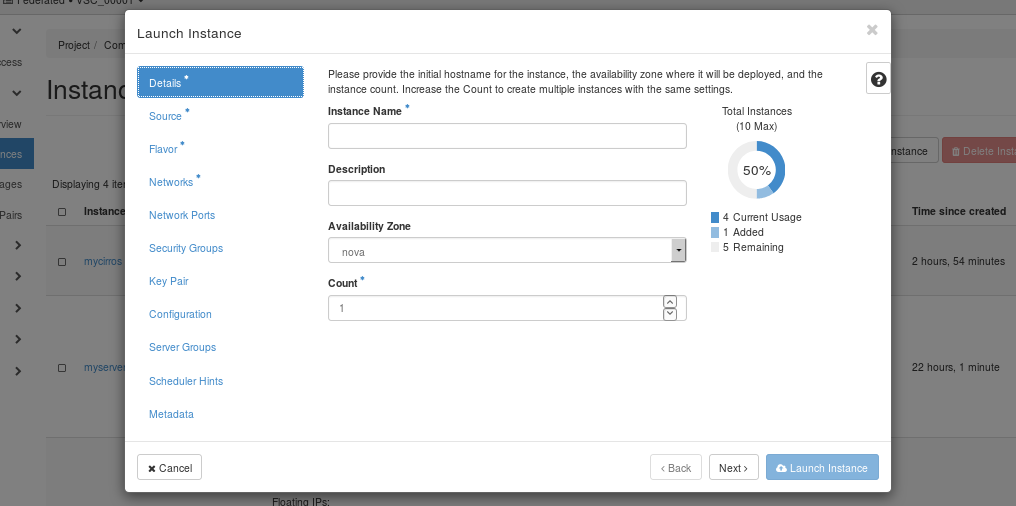The width and height of the screenshot is (1016, 506).
Task: Decrease the Count value with down arrow
Action: (670, 314)
